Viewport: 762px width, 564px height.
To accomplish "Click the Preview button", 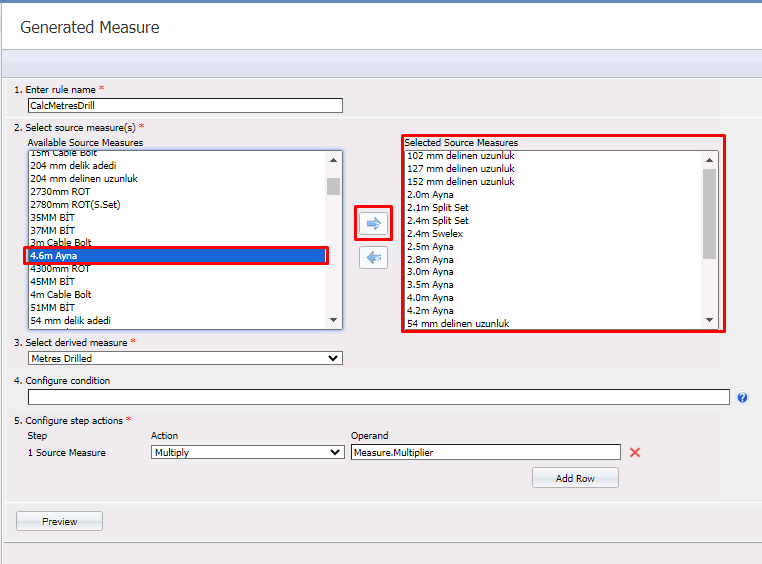I will 59,521.
